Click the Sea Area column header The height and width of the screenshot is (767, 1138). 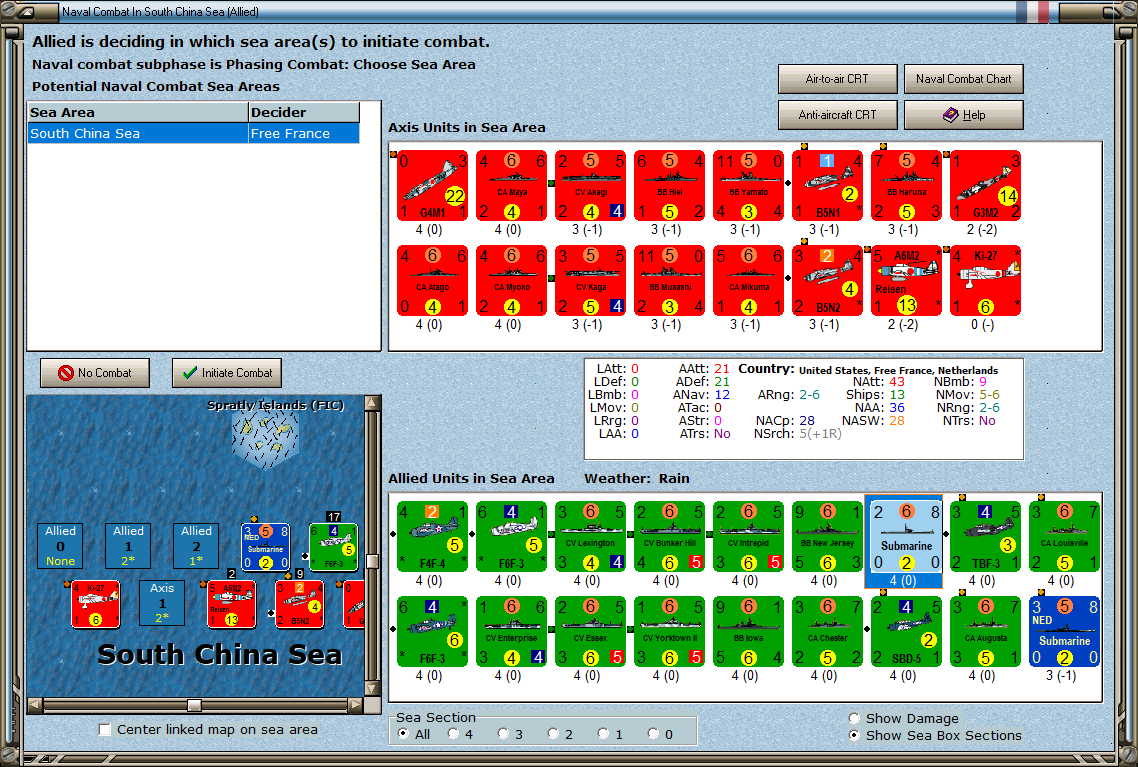point(138,112)
